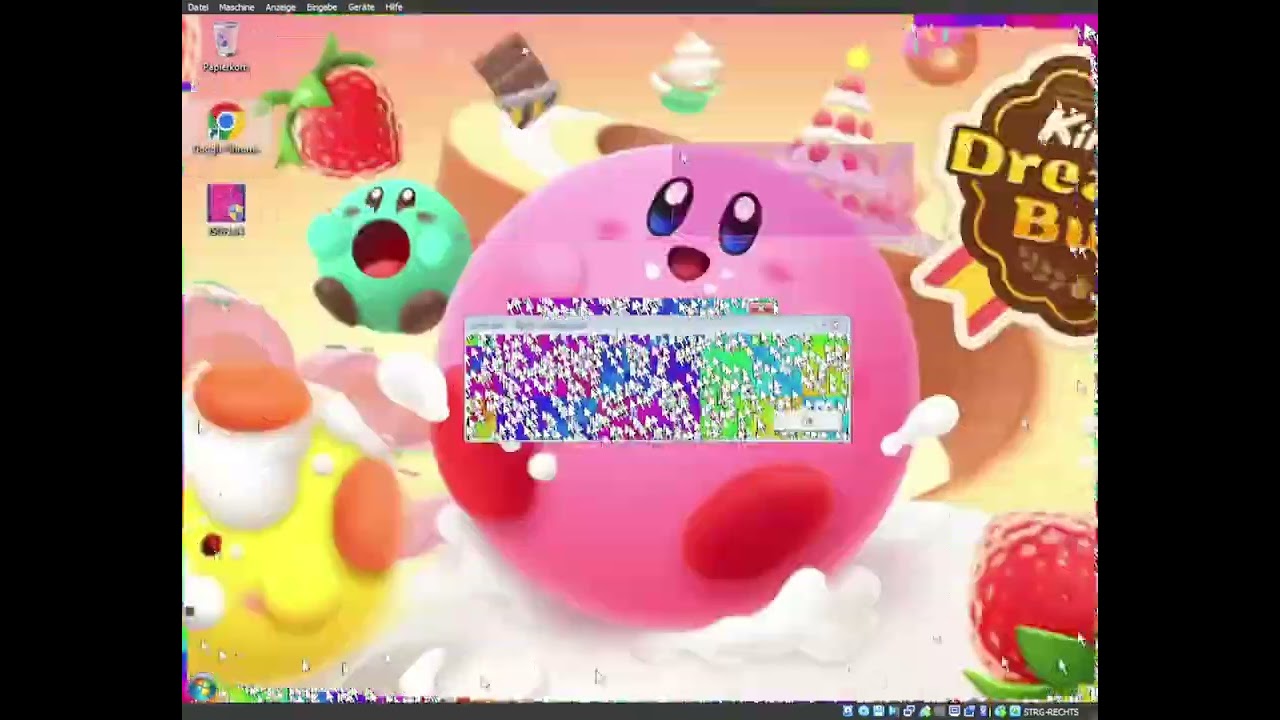Close the window behind the glitched dialog
This screenshot has width=1280, height=720.
coord(763,306)
